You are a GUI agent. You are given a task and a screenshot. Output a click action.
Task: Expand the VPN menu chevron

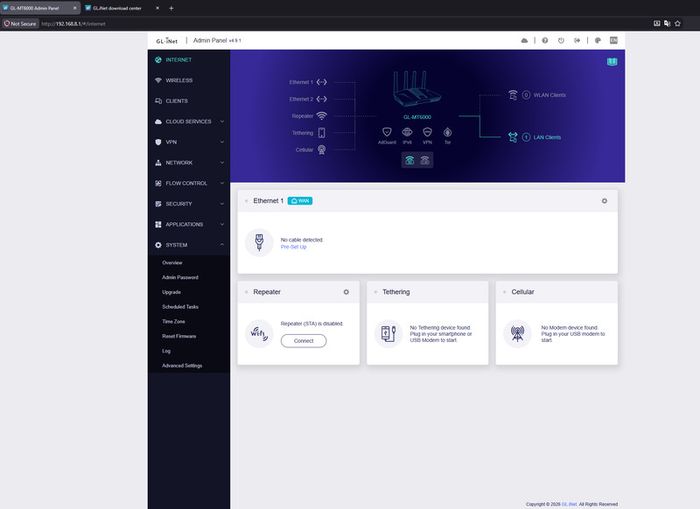pyautogui.click(x=222, y=142)
